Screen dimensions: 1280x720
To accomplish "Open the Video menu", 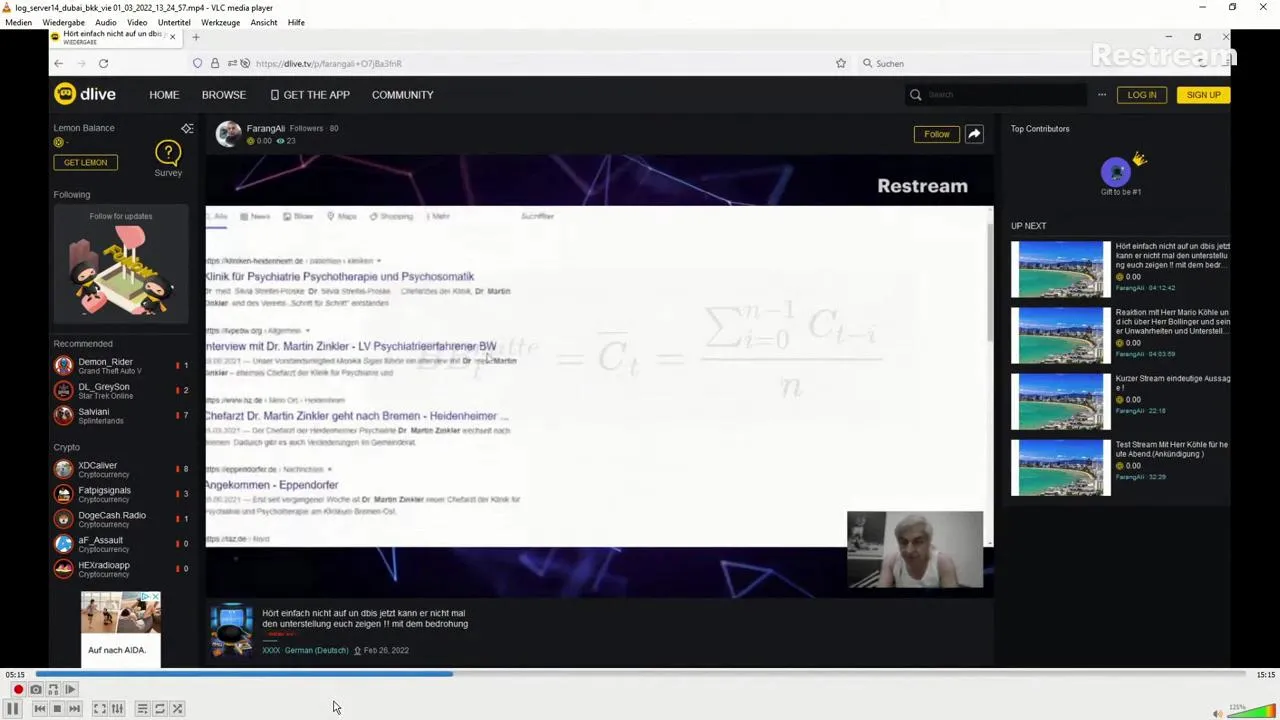I will pyautogui.click(x=137, y=22).
